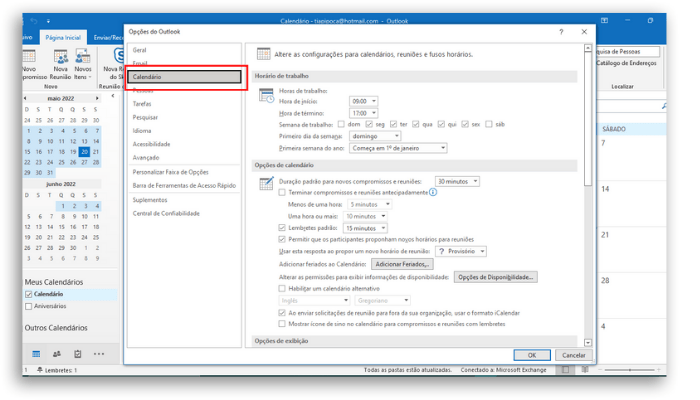Toggle Mostrar ícone de sino no calendário

point(282,324)
